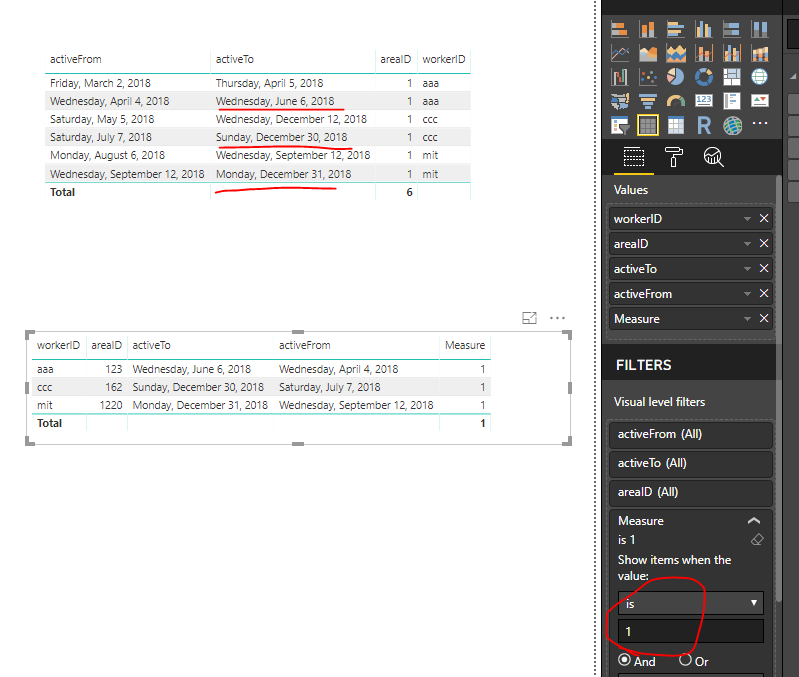This screenshot has width=799, height=677.
Task: Select the treemap visual
Action: (732, 77)
